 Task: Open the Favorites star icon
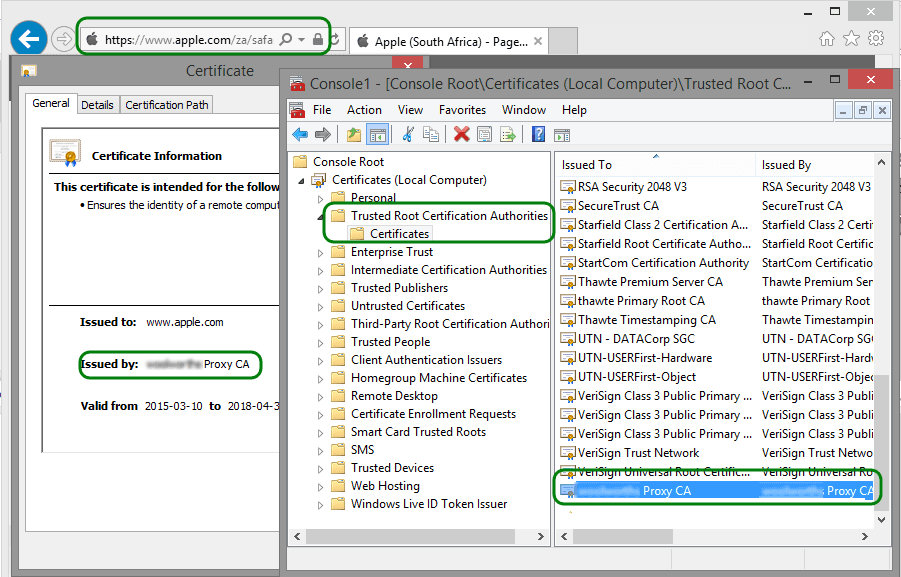[851, 39]
